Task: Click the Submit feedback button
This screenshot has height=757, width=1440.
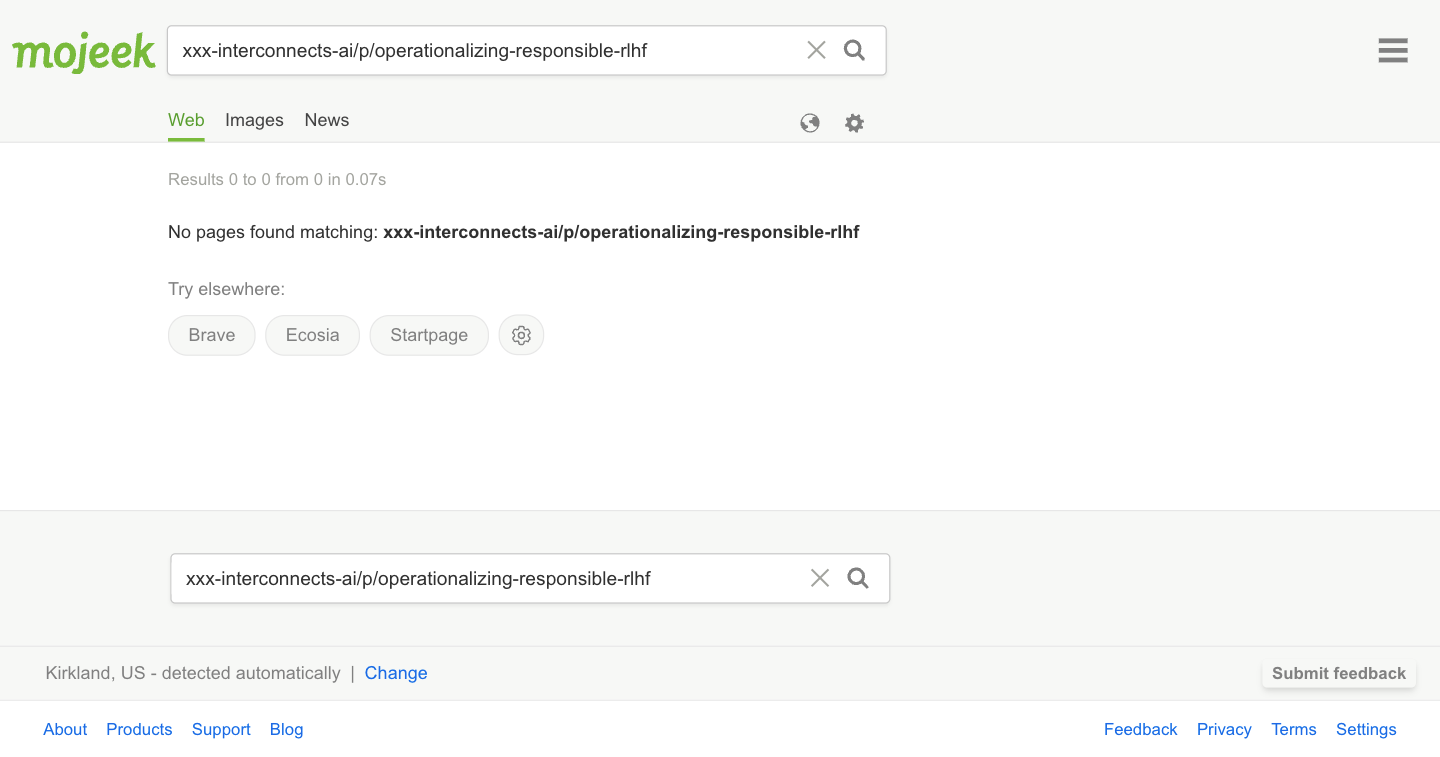Action: point(1338,673)
